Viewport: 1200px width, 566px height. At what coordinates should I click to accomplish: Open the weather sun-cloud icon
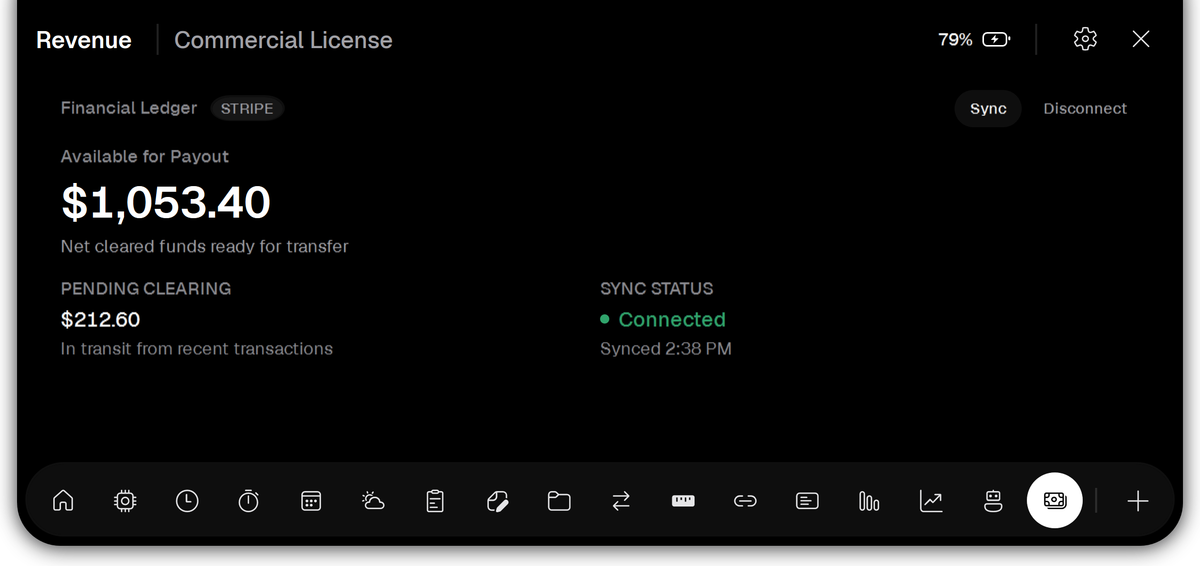[x=373, y=501]
